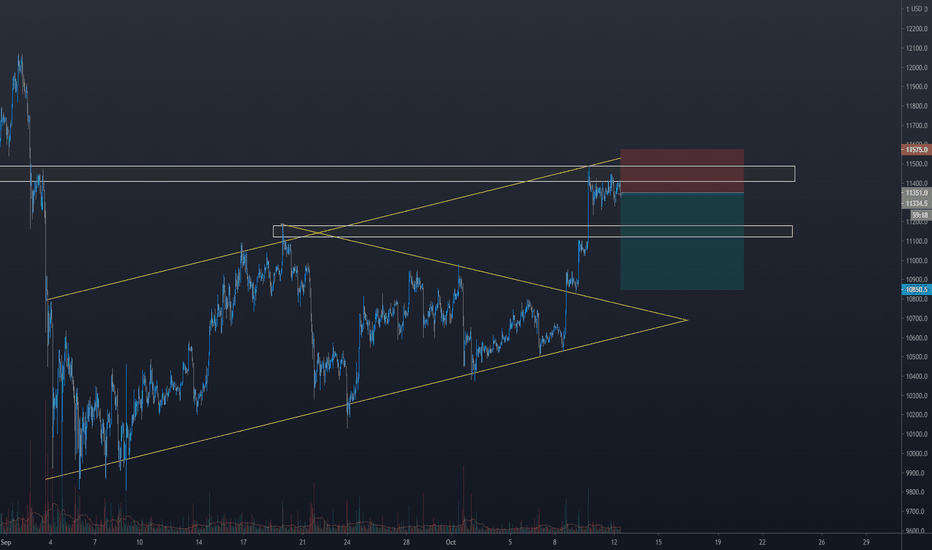Click the 29 date label on time axis
Screen dimensions: 932x550
coord(866,542)
